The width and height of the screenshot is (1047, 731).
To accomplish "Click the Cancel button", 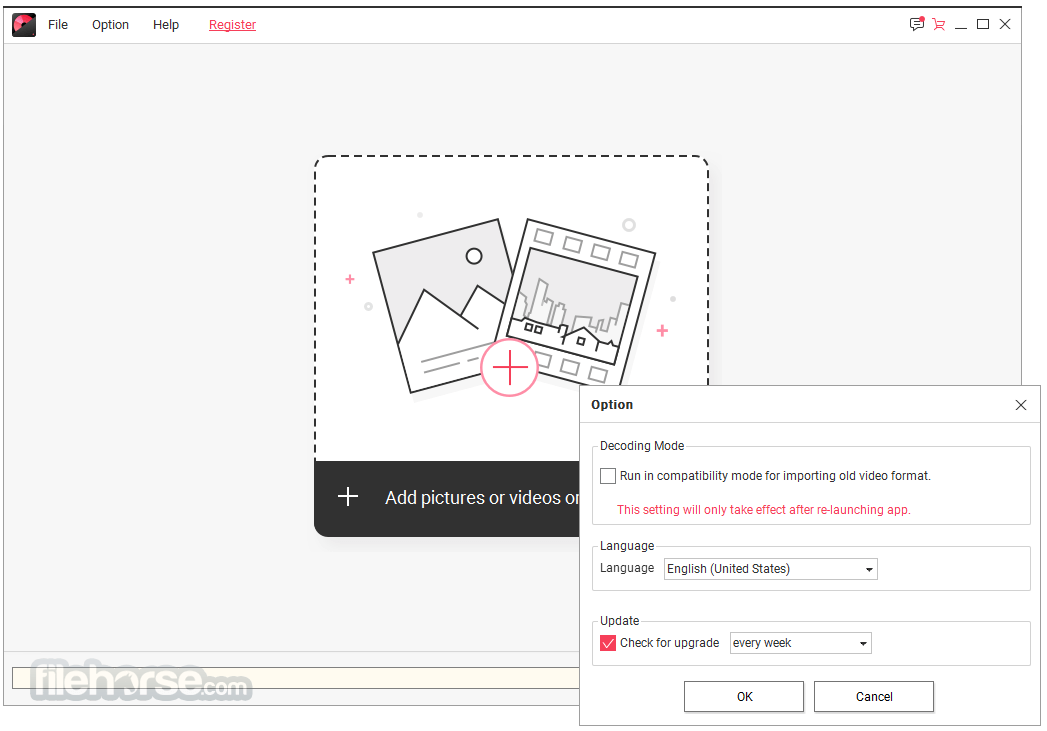I will coord(874,696).
